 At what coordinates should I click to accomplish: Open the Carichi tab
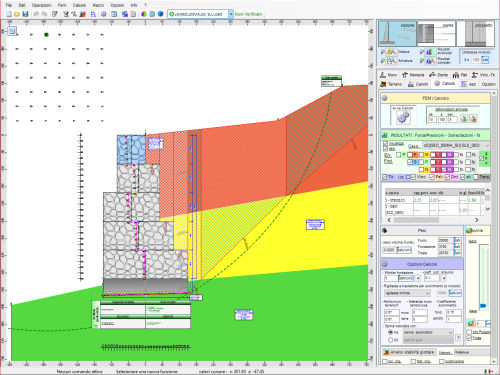pyautogui.click(x=418, y=84)
